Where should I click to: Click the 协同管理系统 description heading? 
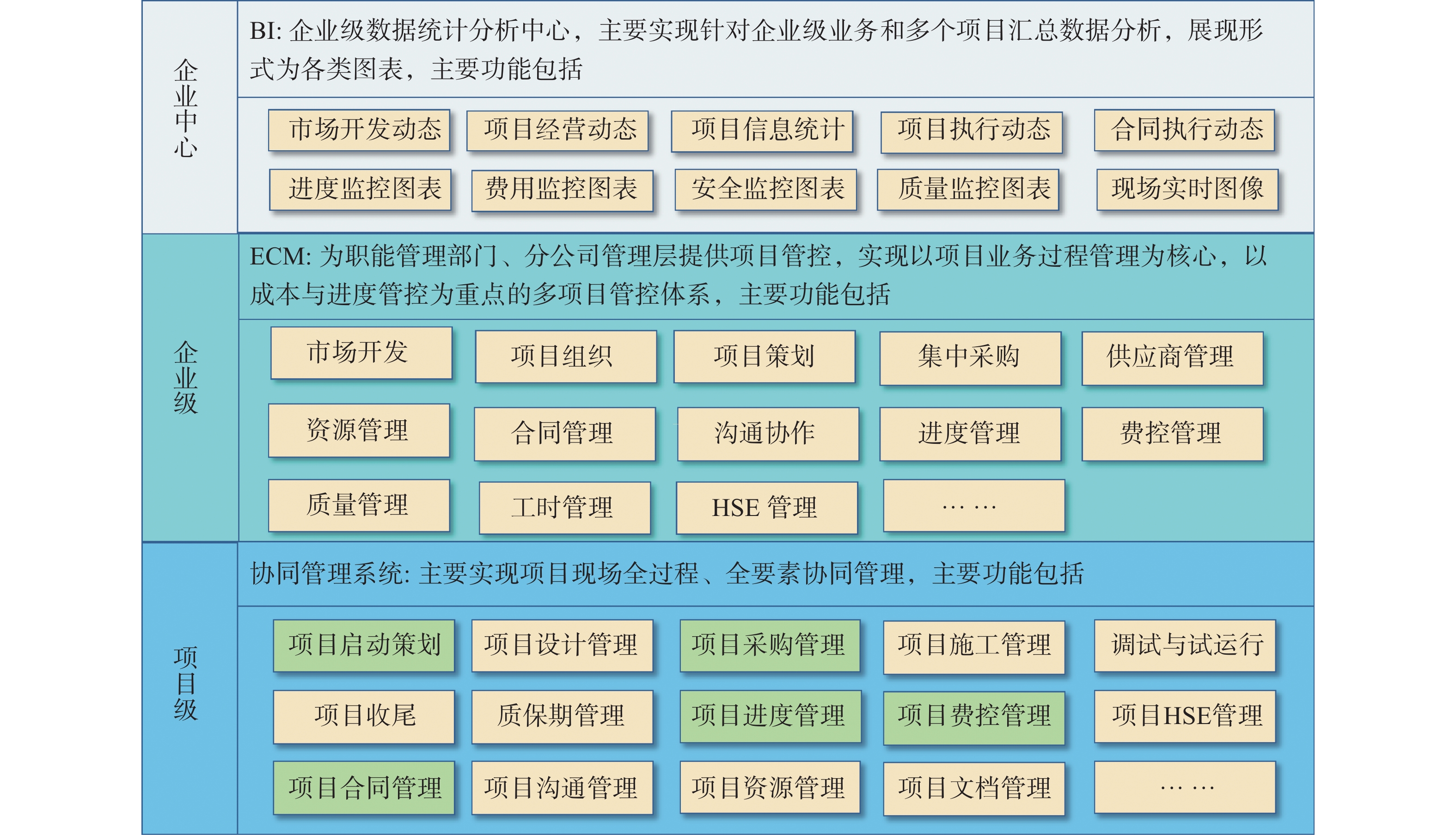pos(667,573)
